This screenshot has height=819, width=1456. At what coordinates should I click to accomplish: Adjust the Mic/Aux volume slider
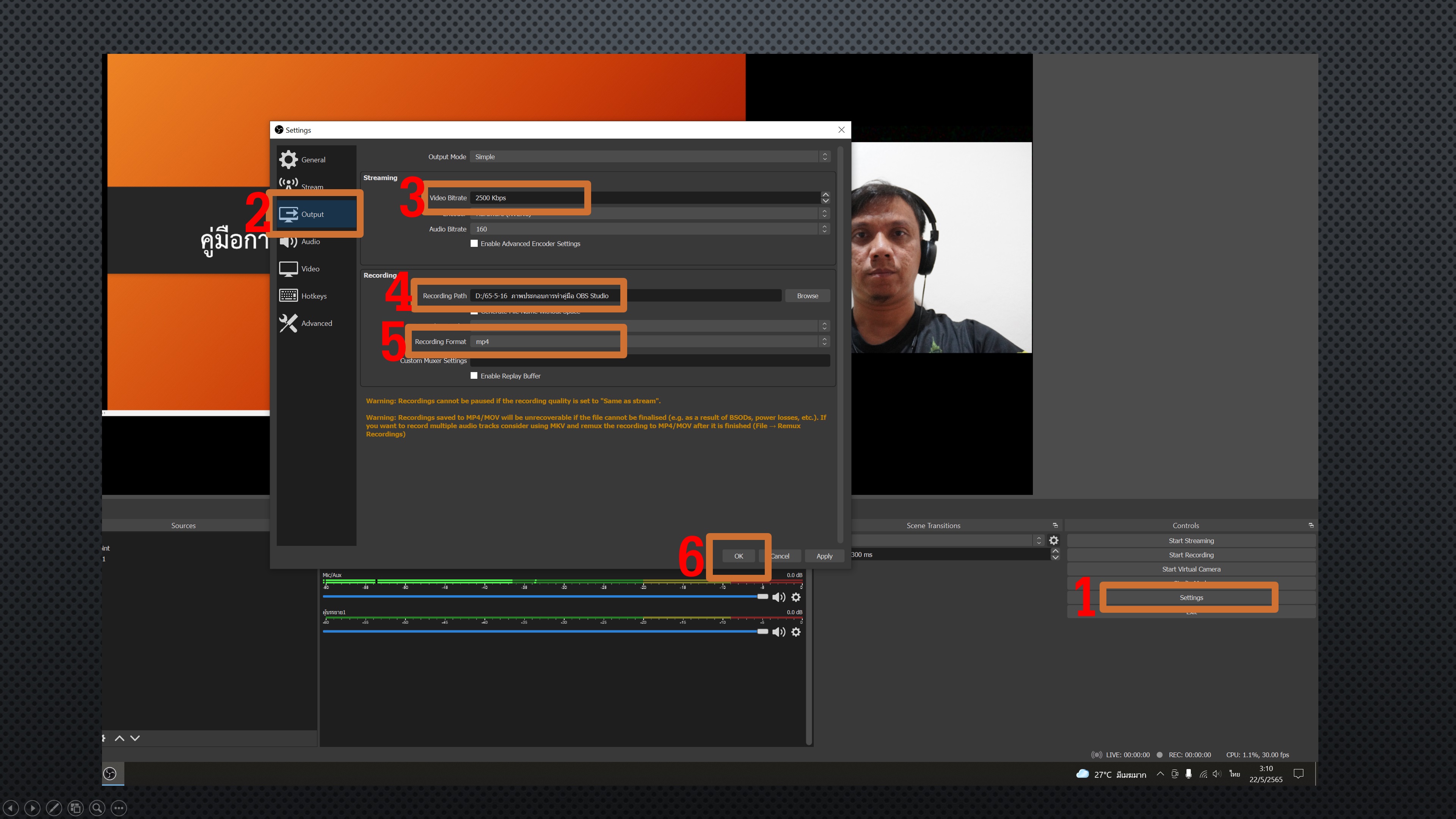[546, 597]
